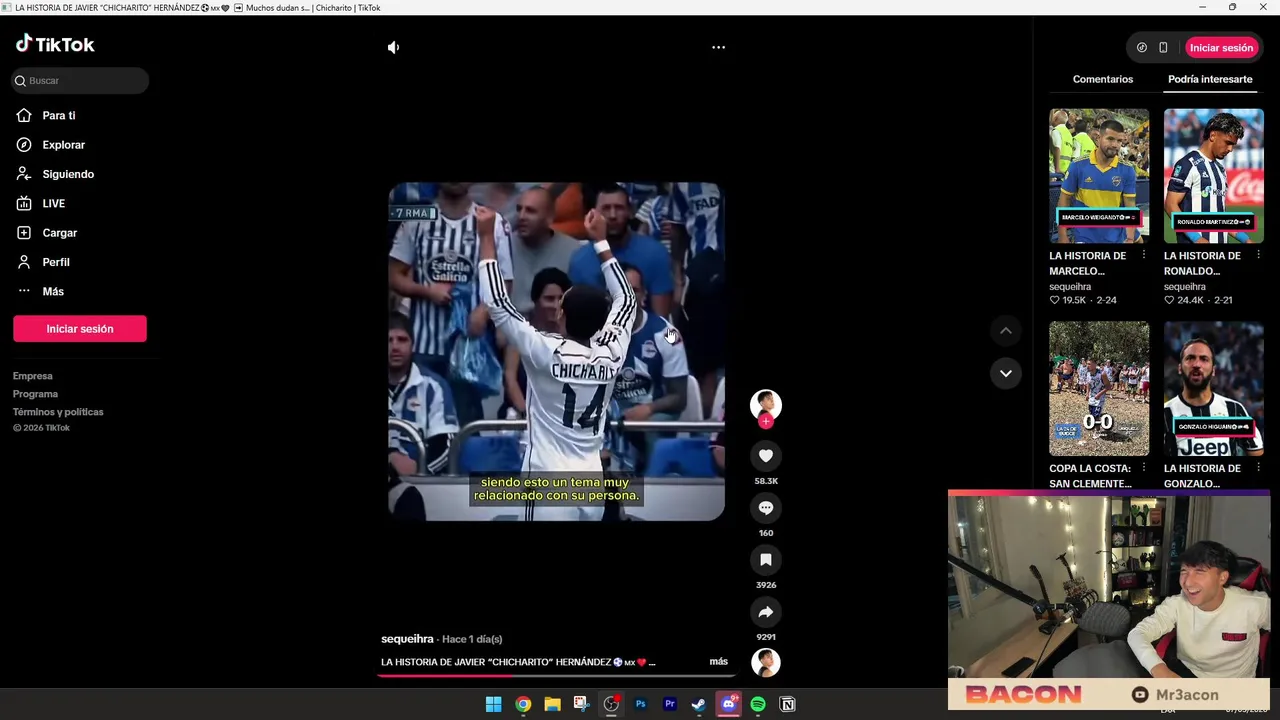Mute the video with the speaker icon
This screenshot has height=720, width=1280.
pyautogui.click(x=393, y=47)
